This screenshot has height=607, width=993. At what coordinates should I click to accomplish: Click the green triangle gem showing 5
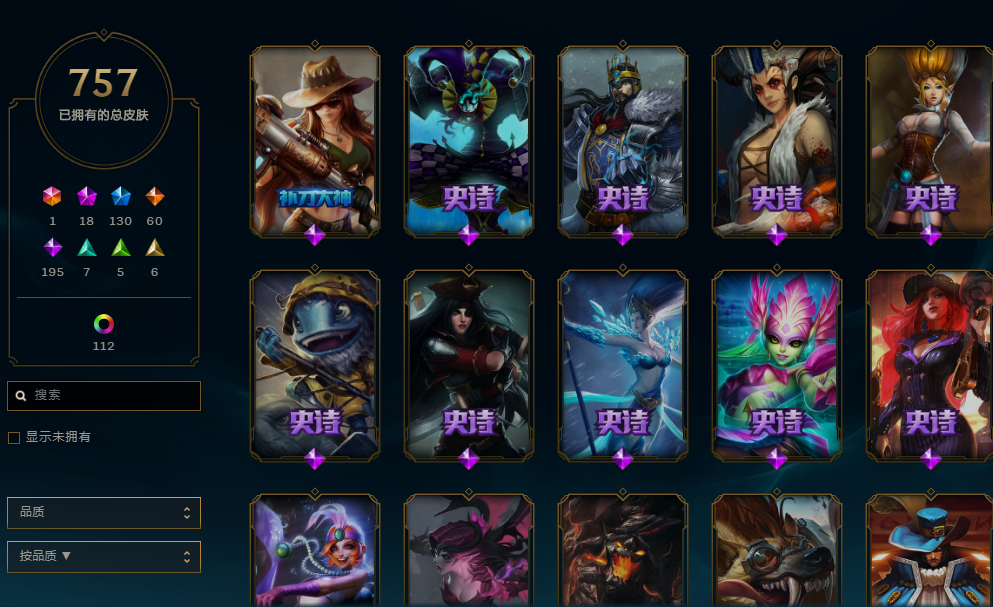120,247
